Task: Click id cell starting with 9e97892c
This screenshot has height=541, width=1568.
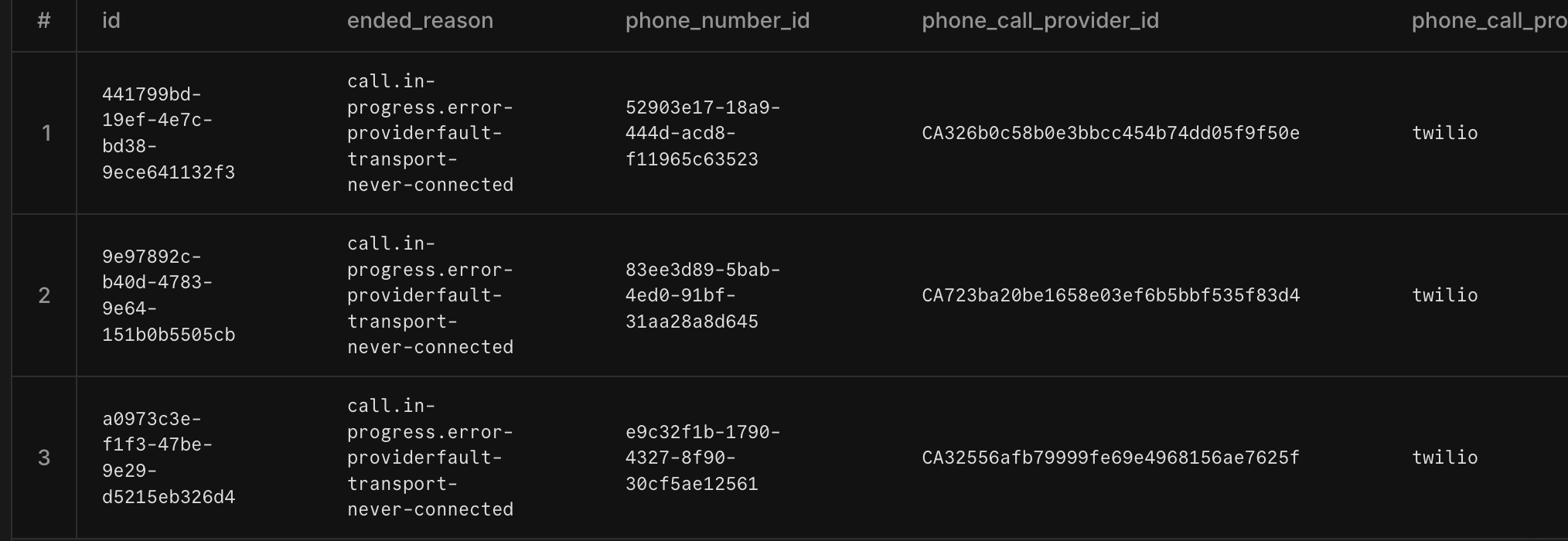Action: click(169, 295)
